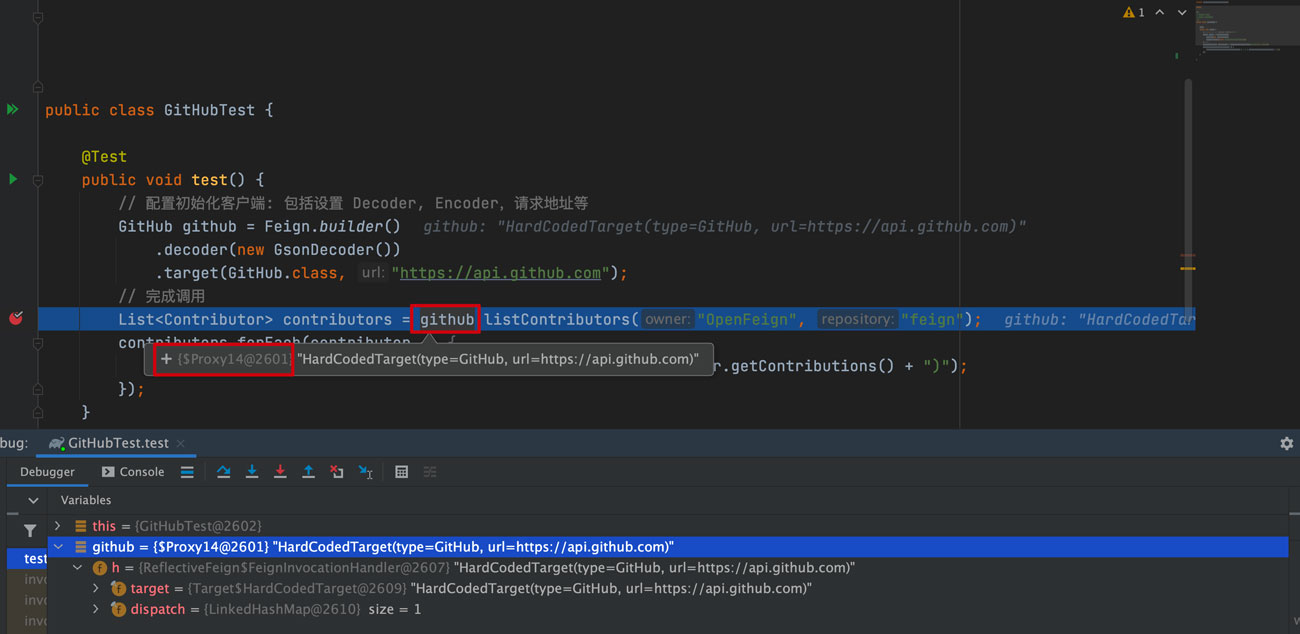The image size is (1300, 634).
Task: Select the 'test' frame in Frames list
Action: 28,558
